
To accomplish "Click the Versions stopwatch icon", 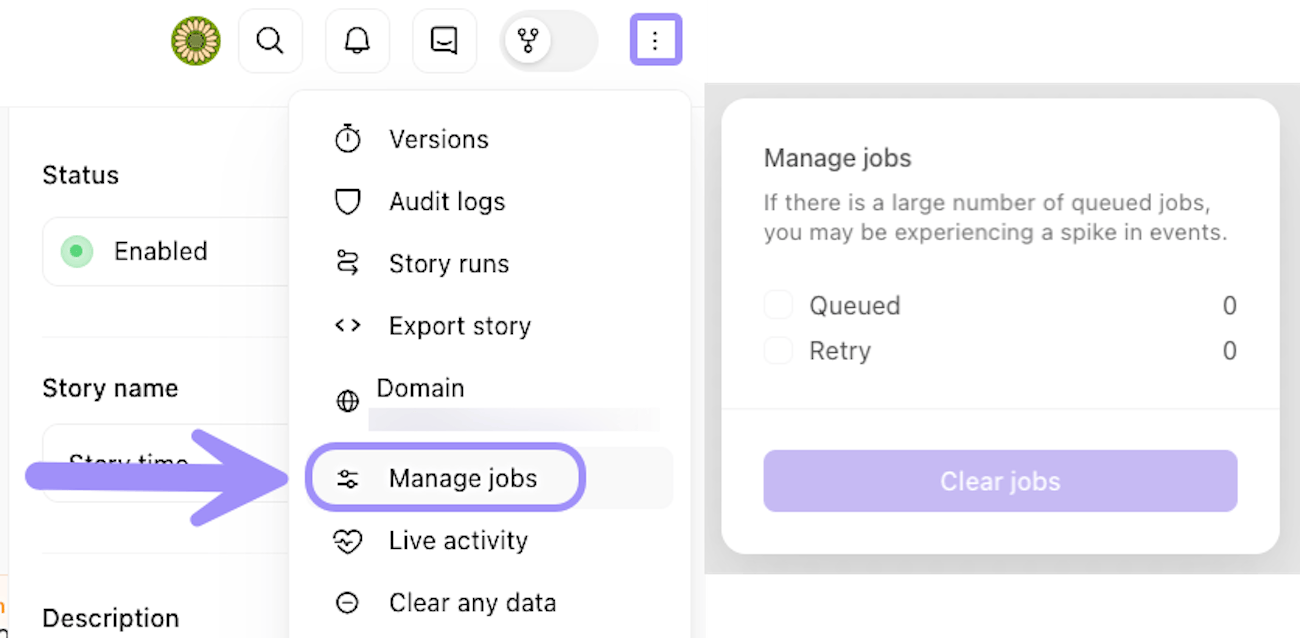I will (x=347, y=139).
